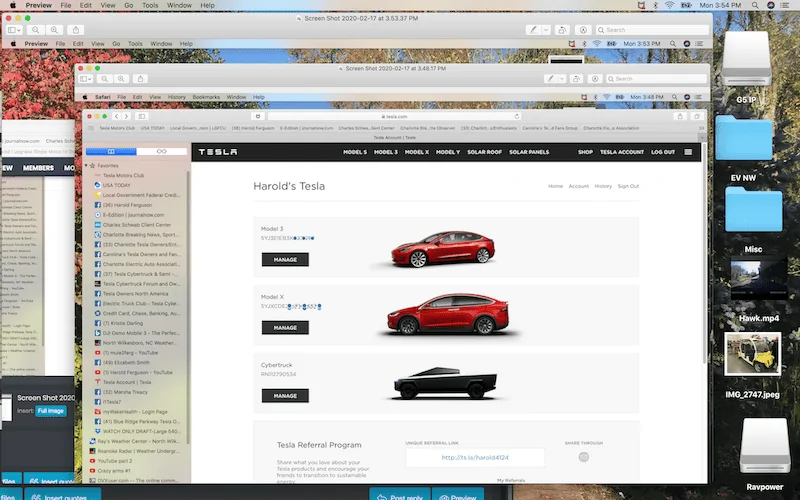The height and width of the screenshot is (500, 800).
Task: Click Search field in 3.53.37 PM Preview window
Action: click(652, 30)
